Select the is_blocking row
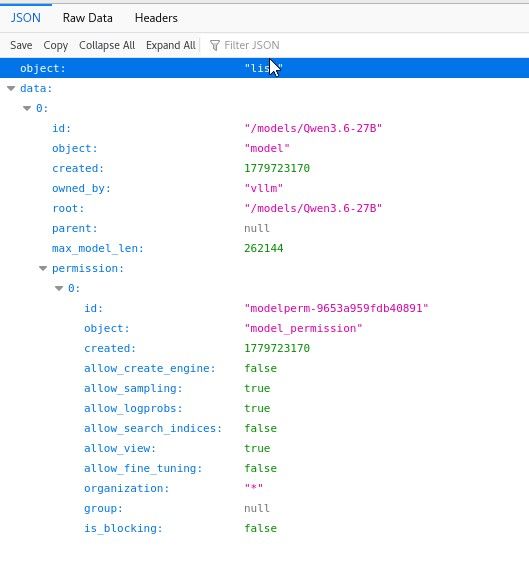The width and height of the screenshot is (529, 583). click(x=264, y=528)
